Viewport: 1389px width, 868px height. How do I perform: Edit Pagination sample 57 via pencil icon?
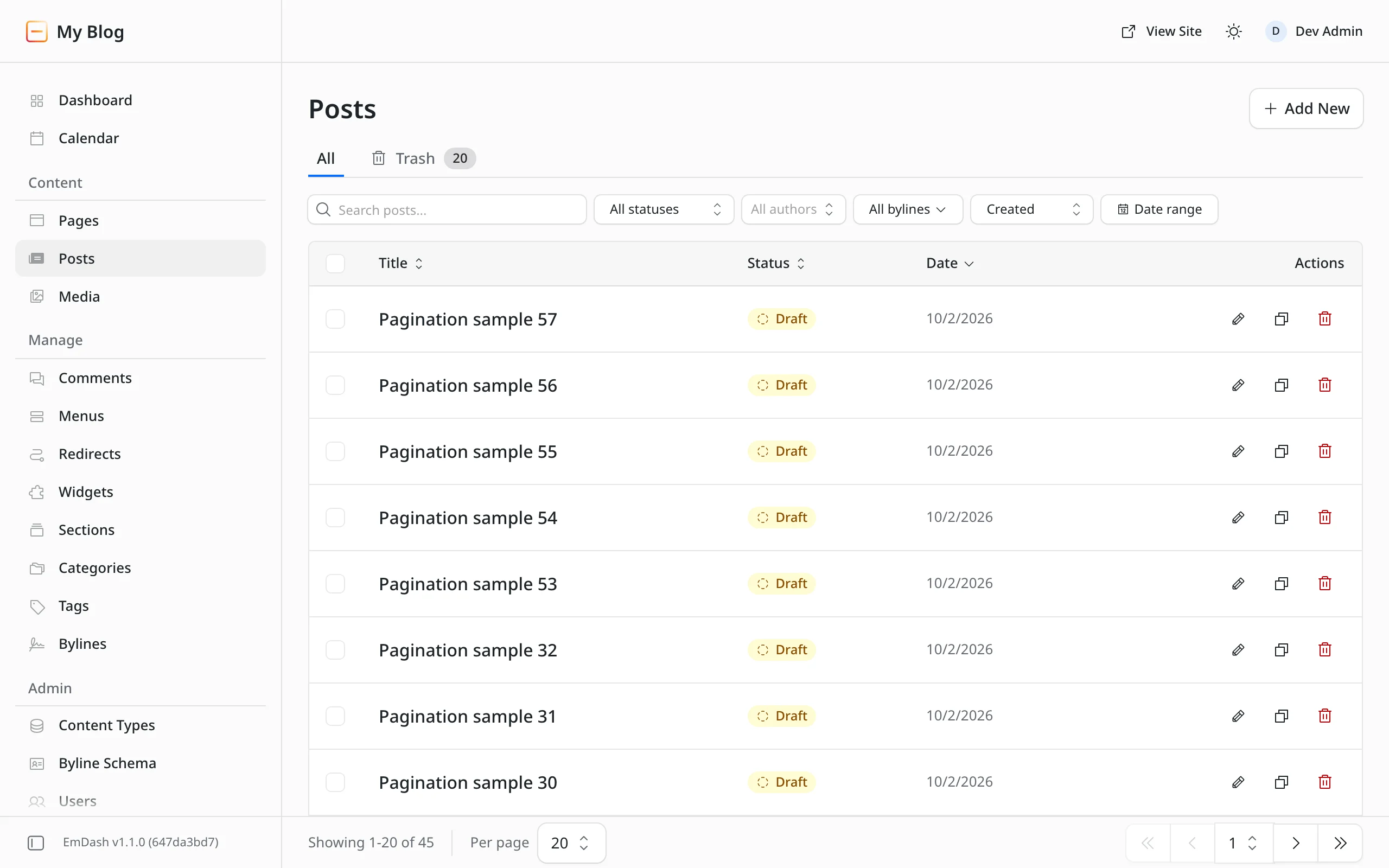tap(1238, 318)
